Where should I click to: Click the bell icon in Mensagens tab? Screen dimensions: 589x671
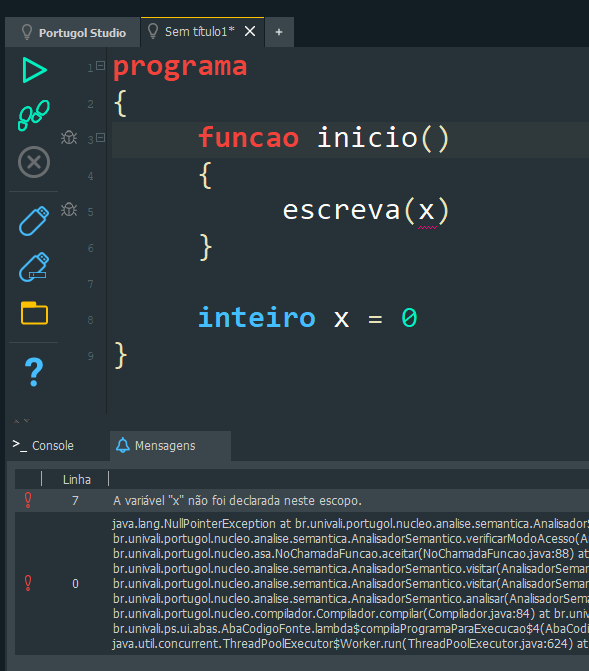(x=123, y=445)
